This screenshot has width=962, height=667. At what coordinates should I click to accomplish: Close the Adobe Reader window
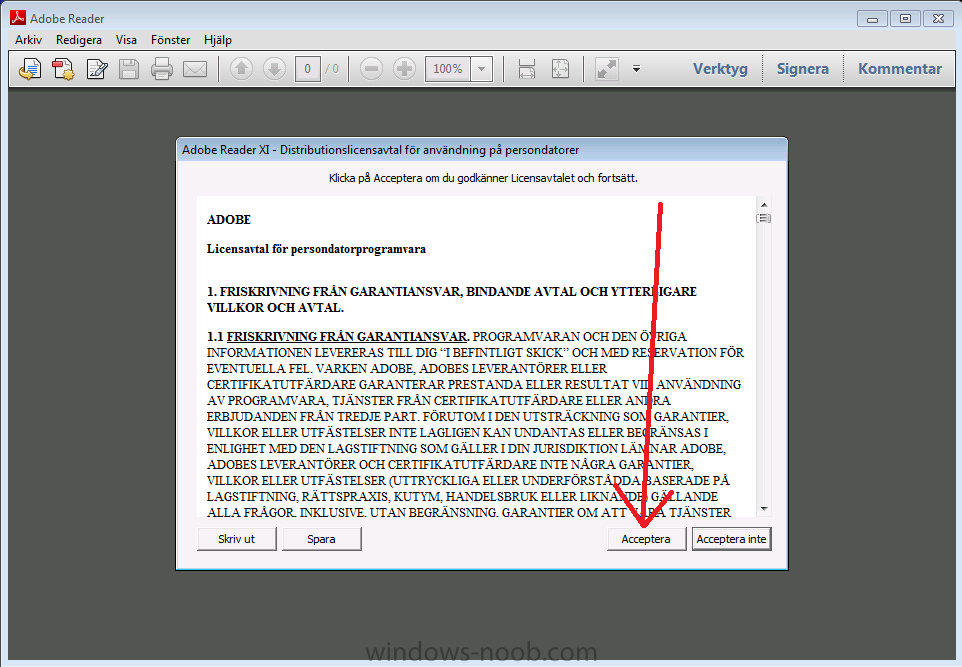938,19
